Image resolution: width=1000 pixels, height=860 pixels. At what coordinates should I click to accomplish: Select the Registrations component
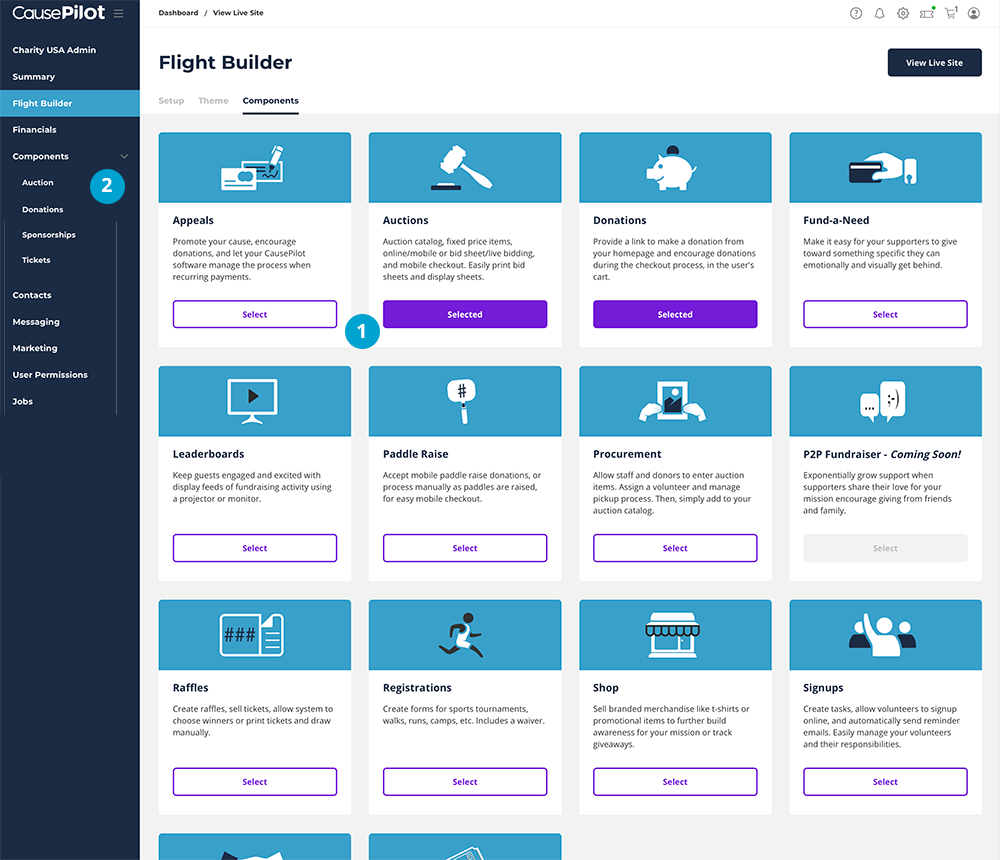pos(465,782)
